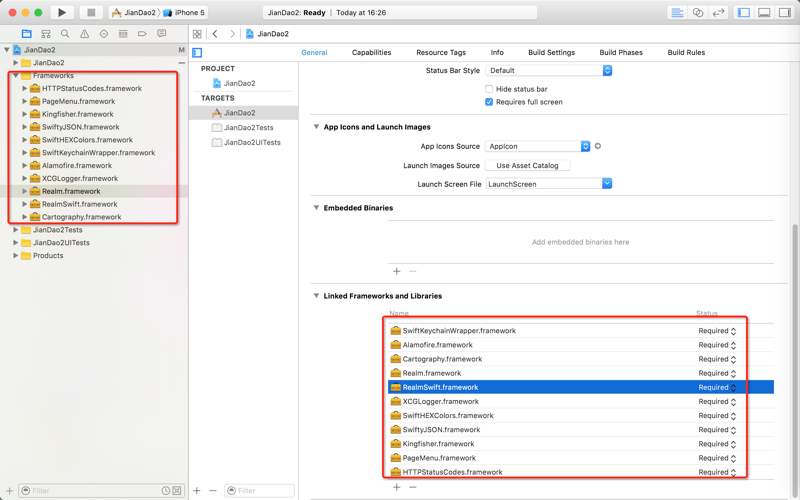Toggle the Debug area panel
The width and height of the screenshot is (800, 500).
pyautogui.click(x=764, y=13)
